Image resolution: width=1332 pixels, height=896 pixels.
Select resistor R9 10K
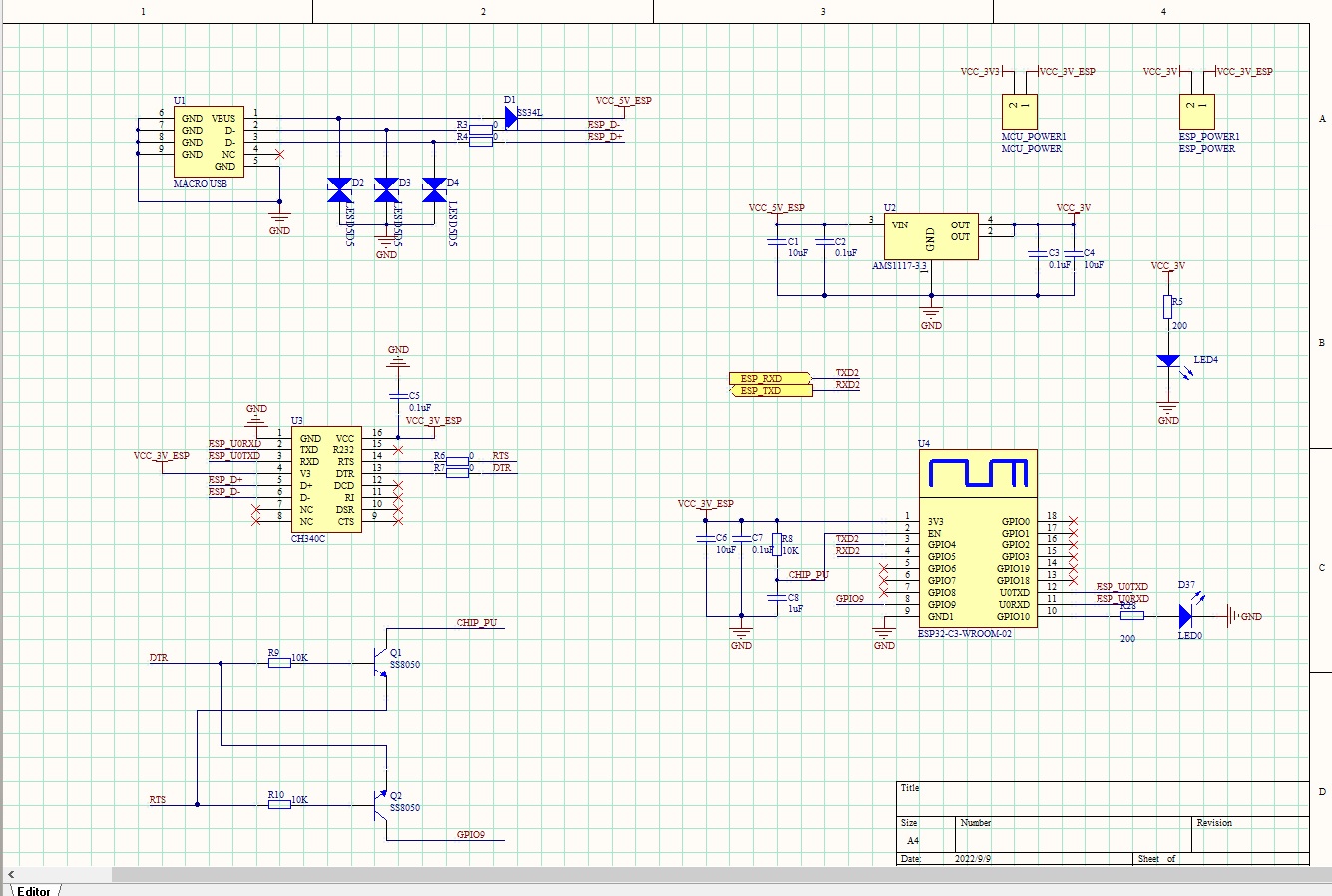279,662
